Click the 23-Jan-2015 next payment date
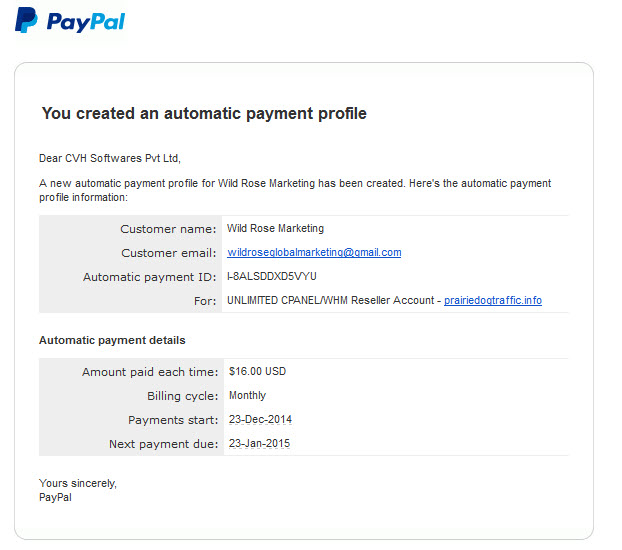This screenshot has width=622, height=550. pos(259,443)
